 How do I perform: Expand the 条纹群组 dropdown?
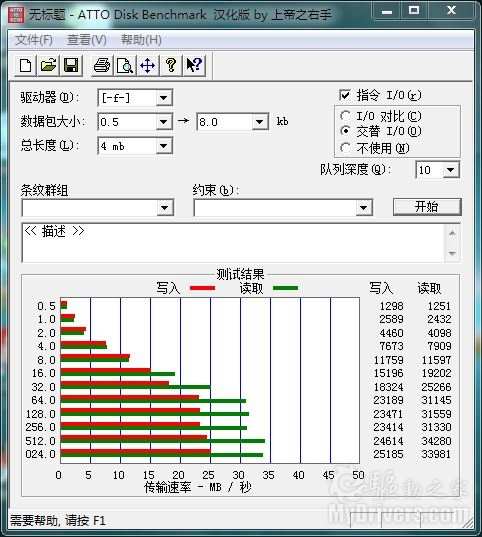(x=164, y=208)
